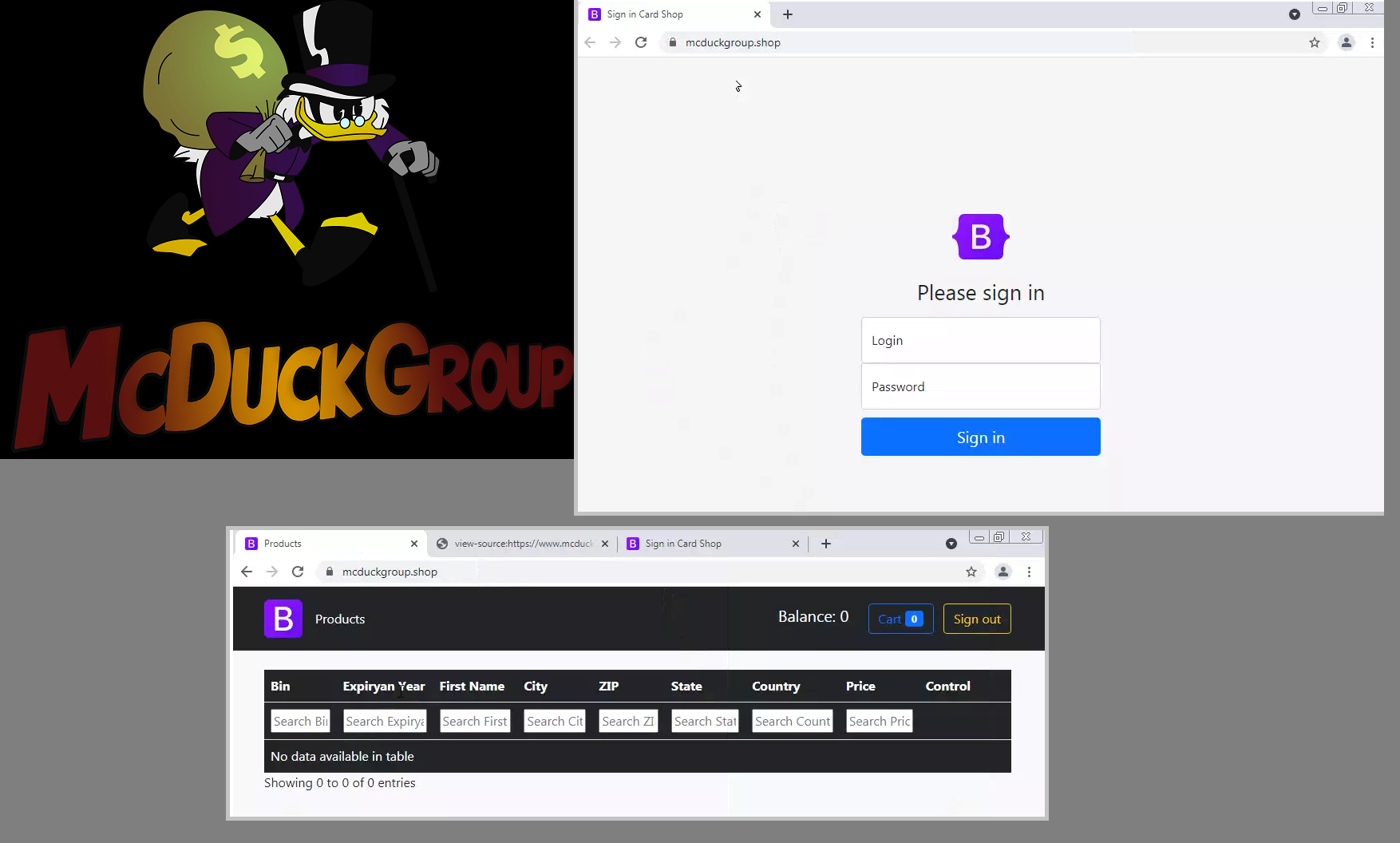Switch to the 'Sign in Card Shop' tab in the bottom browser
Viewport: 1400px width, 843px height.
tap(713, 544)
